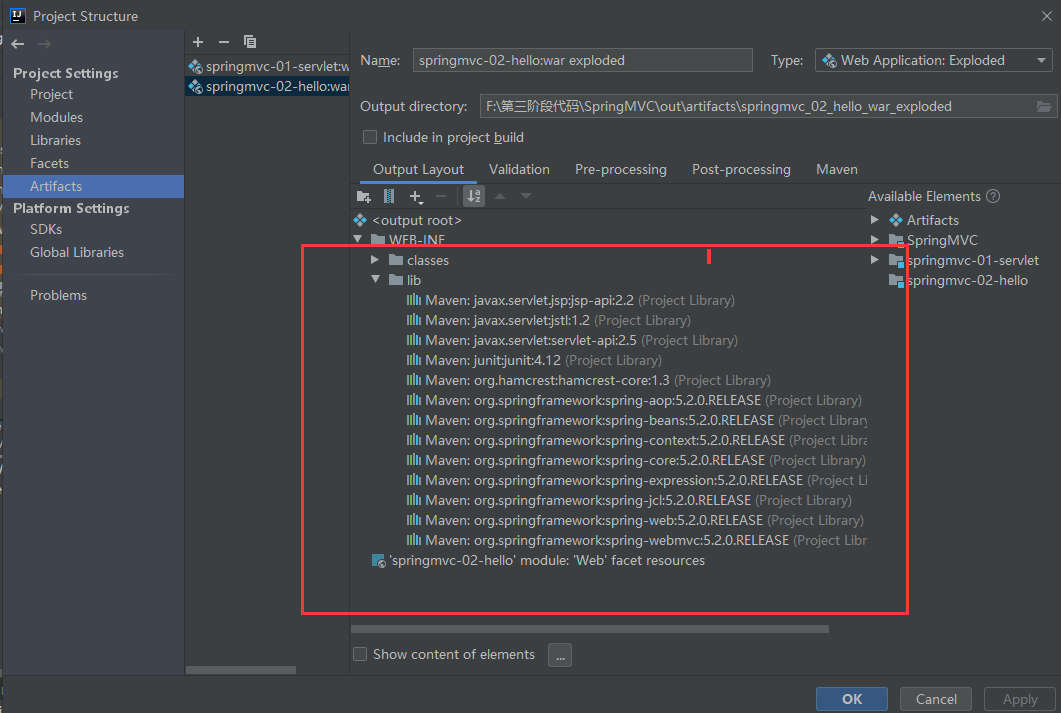Click the SpringMVC module folder icon
The width and height of the screenshot is (1061, 713).
coord(896,240)
